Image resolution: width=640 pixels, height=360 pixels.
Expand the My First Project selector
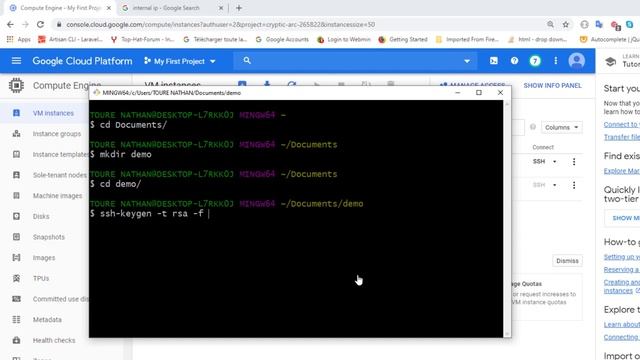180,61
